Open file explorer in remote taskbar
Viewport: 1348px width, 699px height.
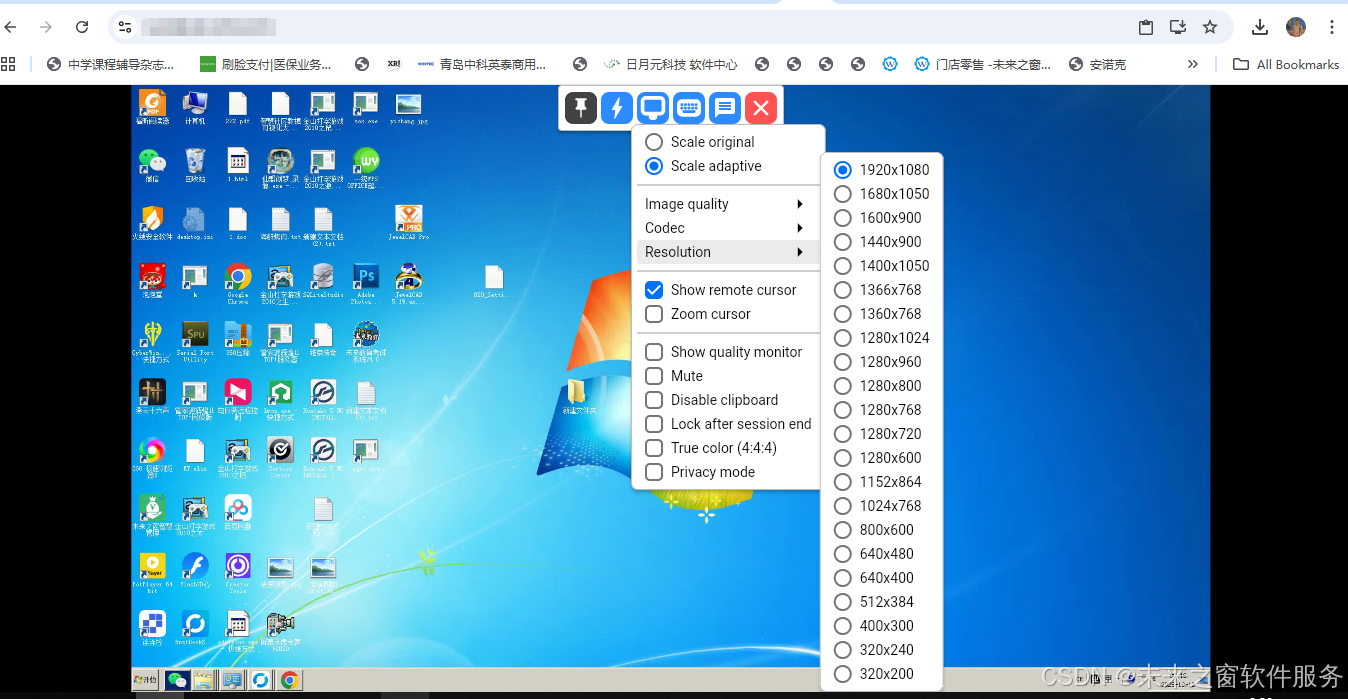coord(205,680)
